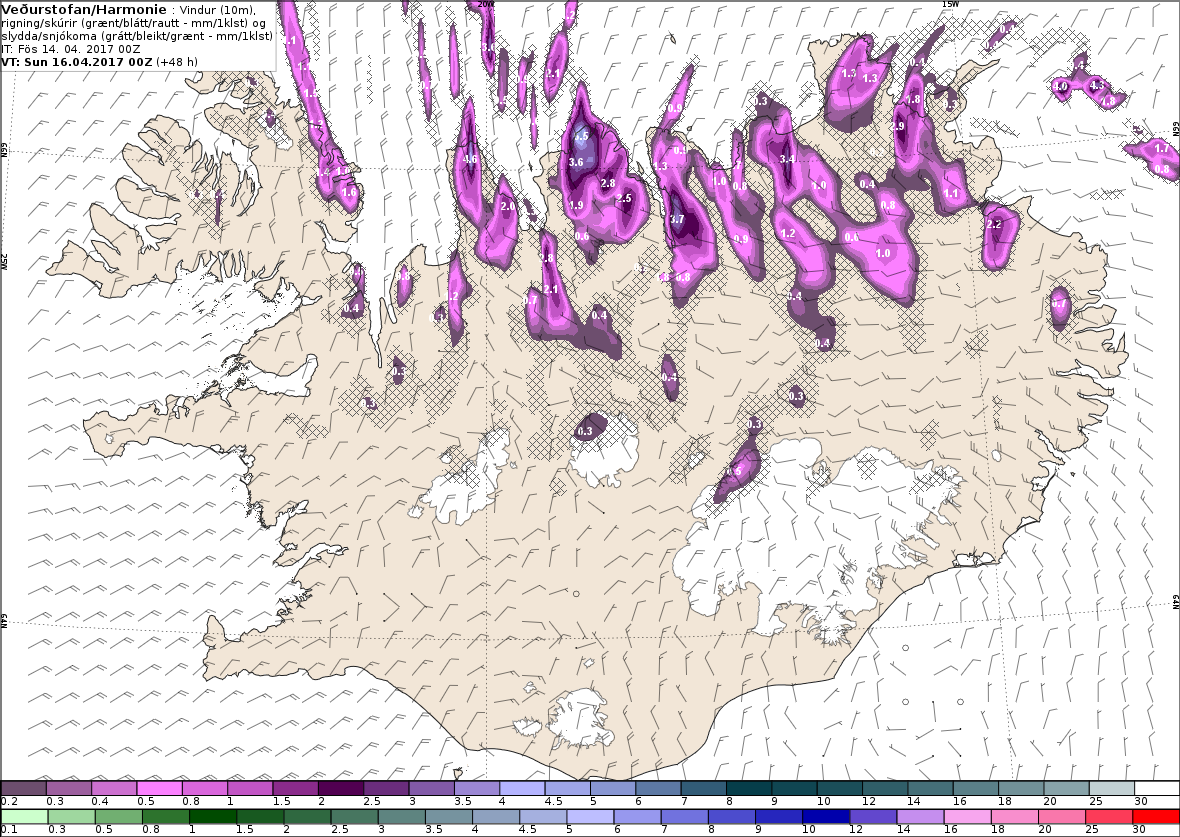Click the '1.7' value at the map's right edge
This screenshot has width=1180, height=837.
(1162, 149)
